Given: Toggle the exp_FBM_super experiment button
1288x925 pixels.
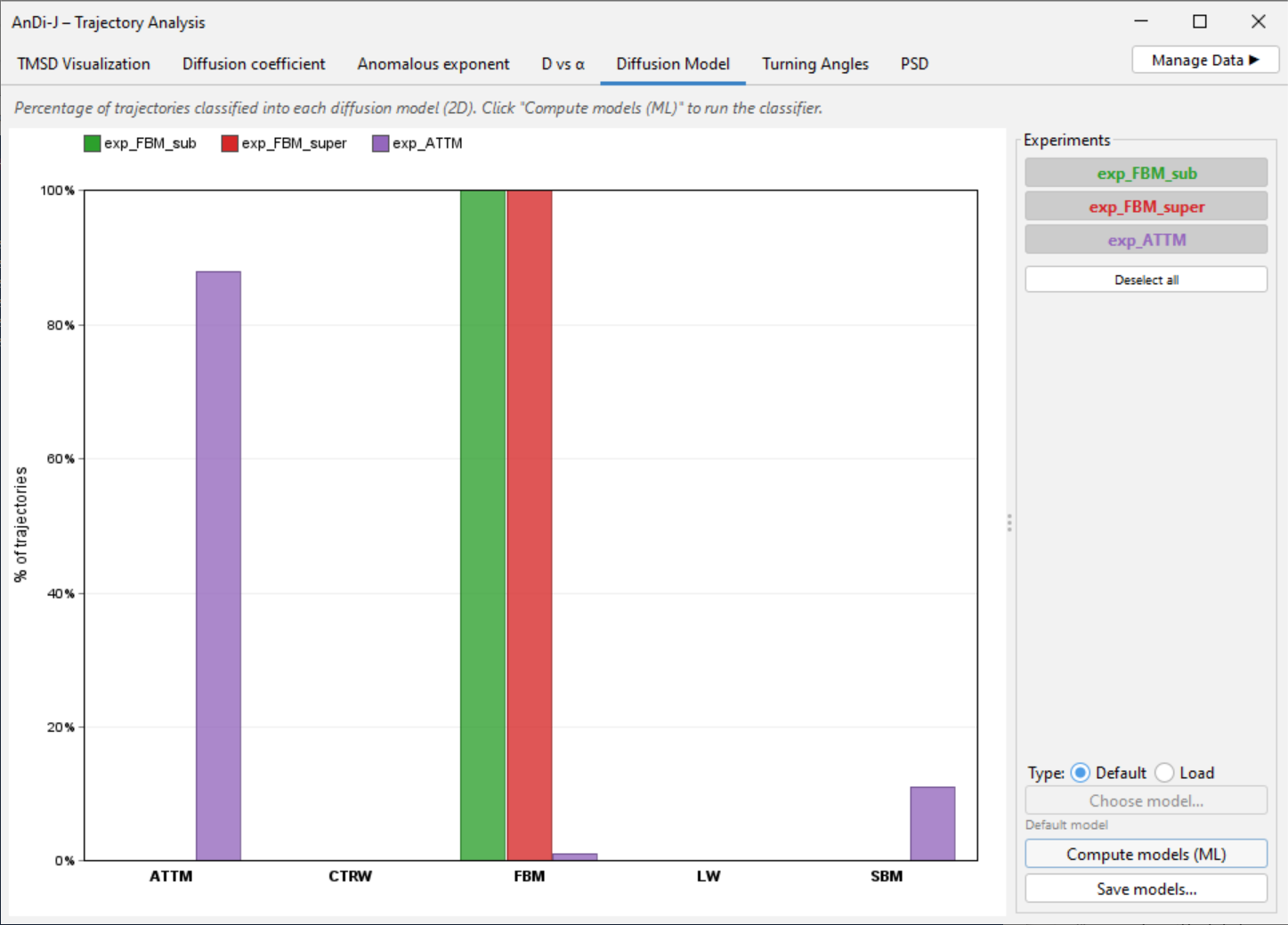Looking at the screenshot, I should click(x=1146, y=207).
